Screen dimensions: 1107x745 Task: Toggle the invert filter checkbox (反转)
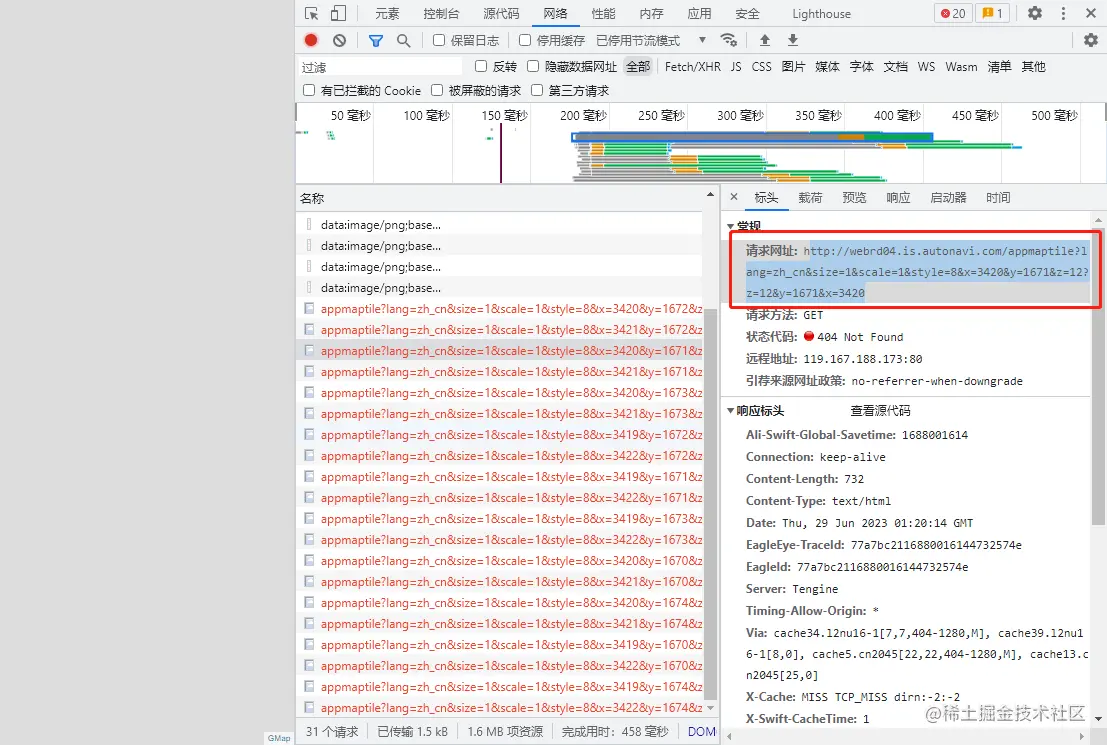[481, 66]
